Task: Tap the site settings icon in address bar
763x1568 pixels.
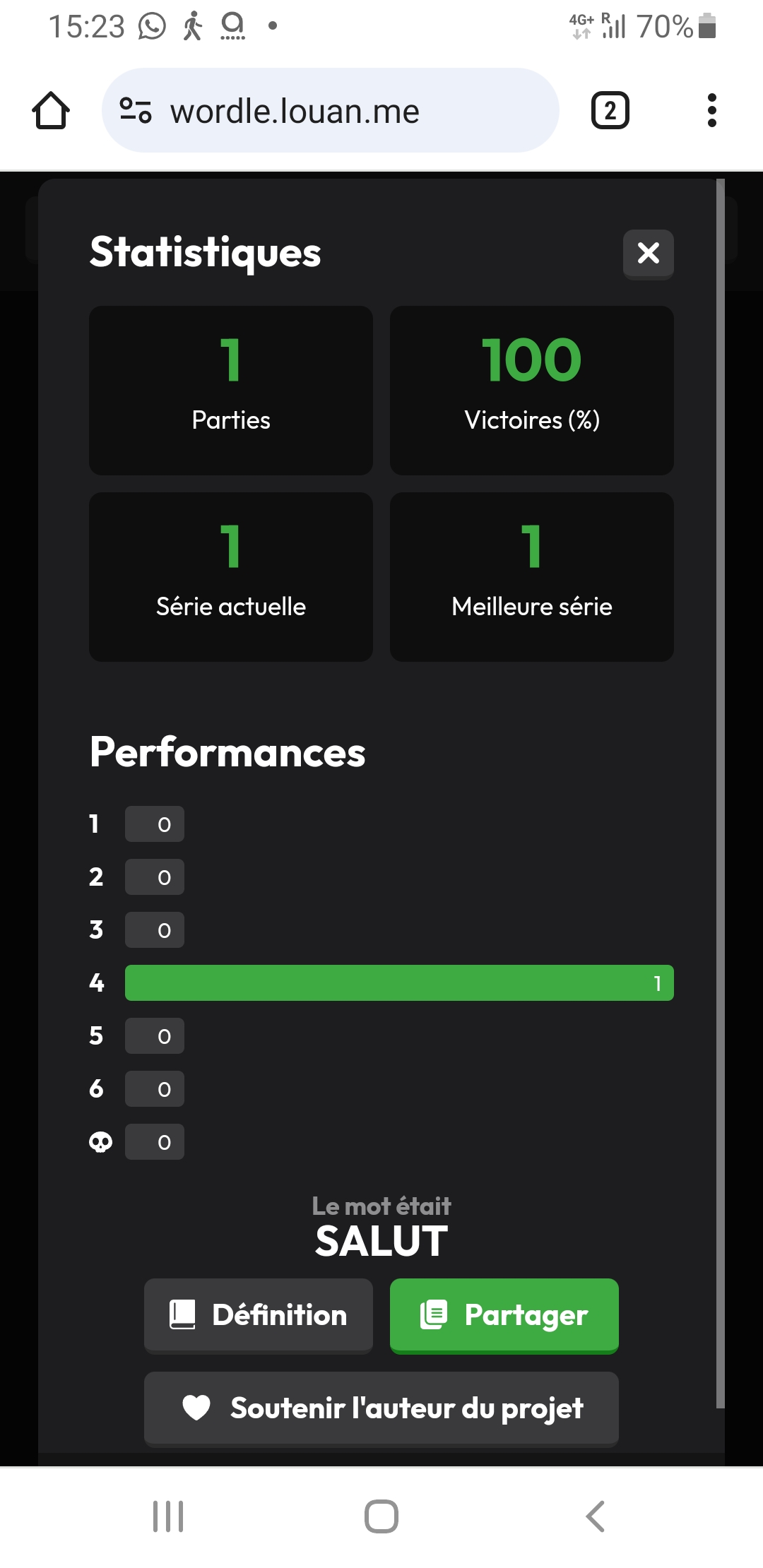Action: [136, 111]
